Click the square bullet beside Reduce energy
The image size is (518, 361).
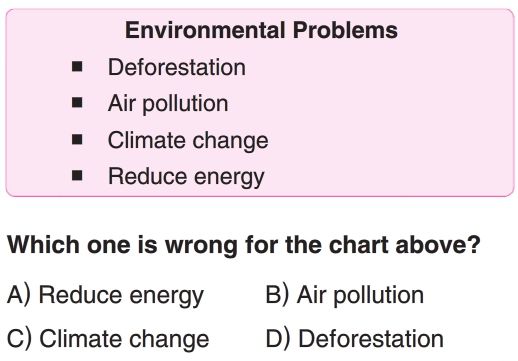[77, 175]
